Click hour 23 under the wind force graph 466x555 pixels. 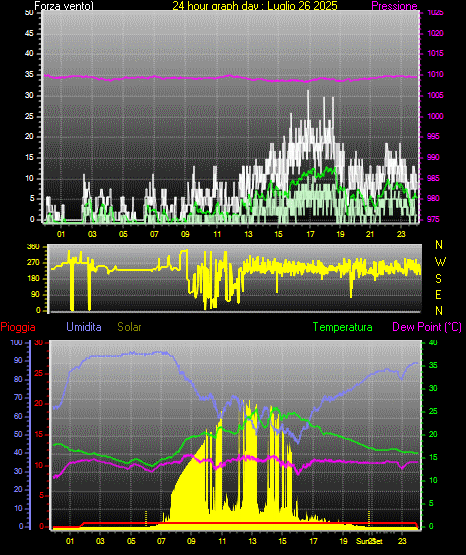(401, 234)
